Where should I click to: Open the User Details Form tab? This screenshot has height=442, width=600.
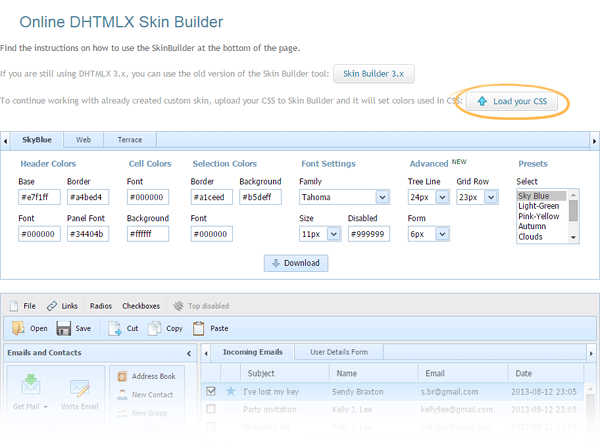pos(339,352)
